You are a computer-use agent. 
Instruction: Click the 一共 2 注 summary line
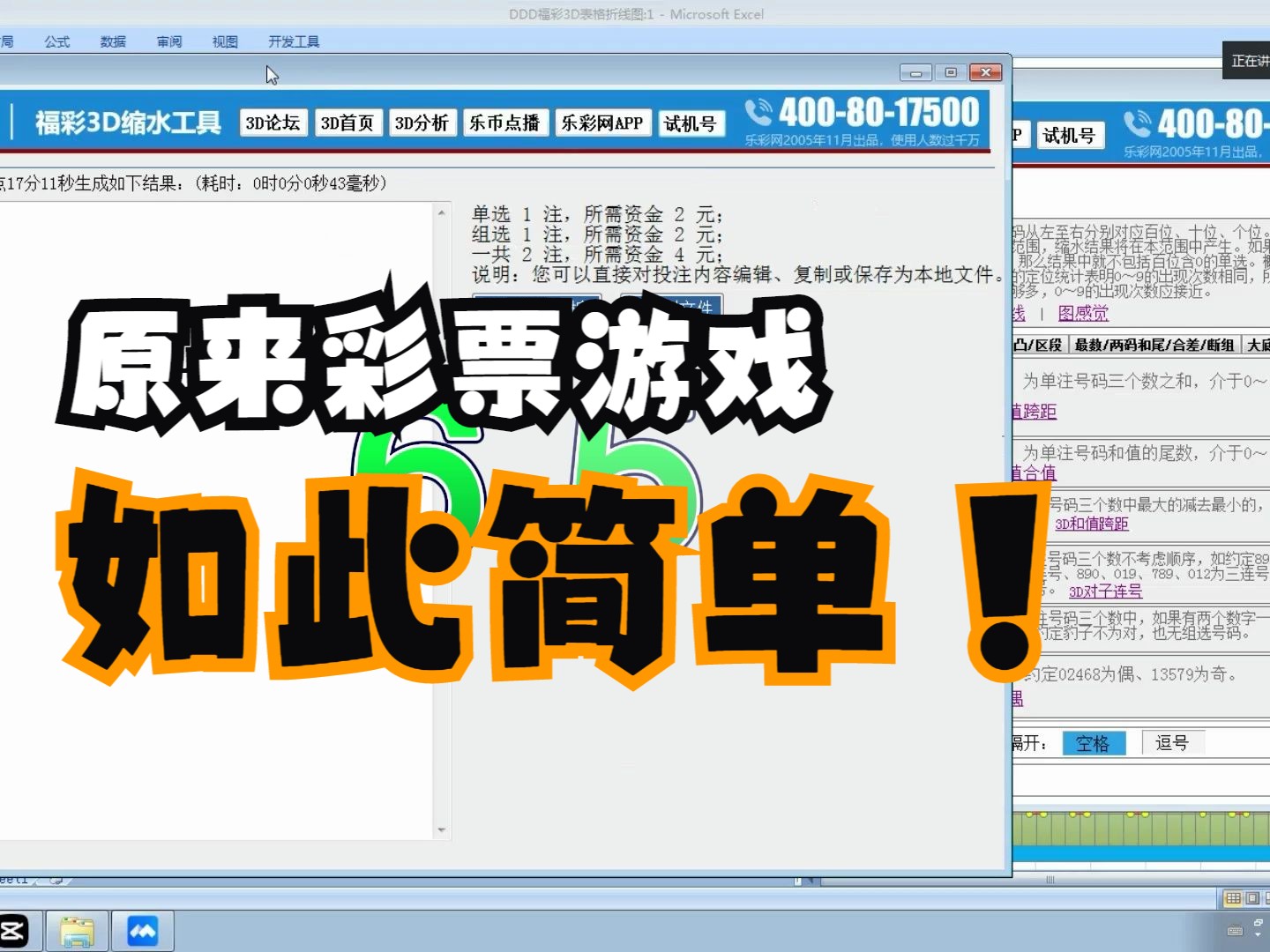597,255
